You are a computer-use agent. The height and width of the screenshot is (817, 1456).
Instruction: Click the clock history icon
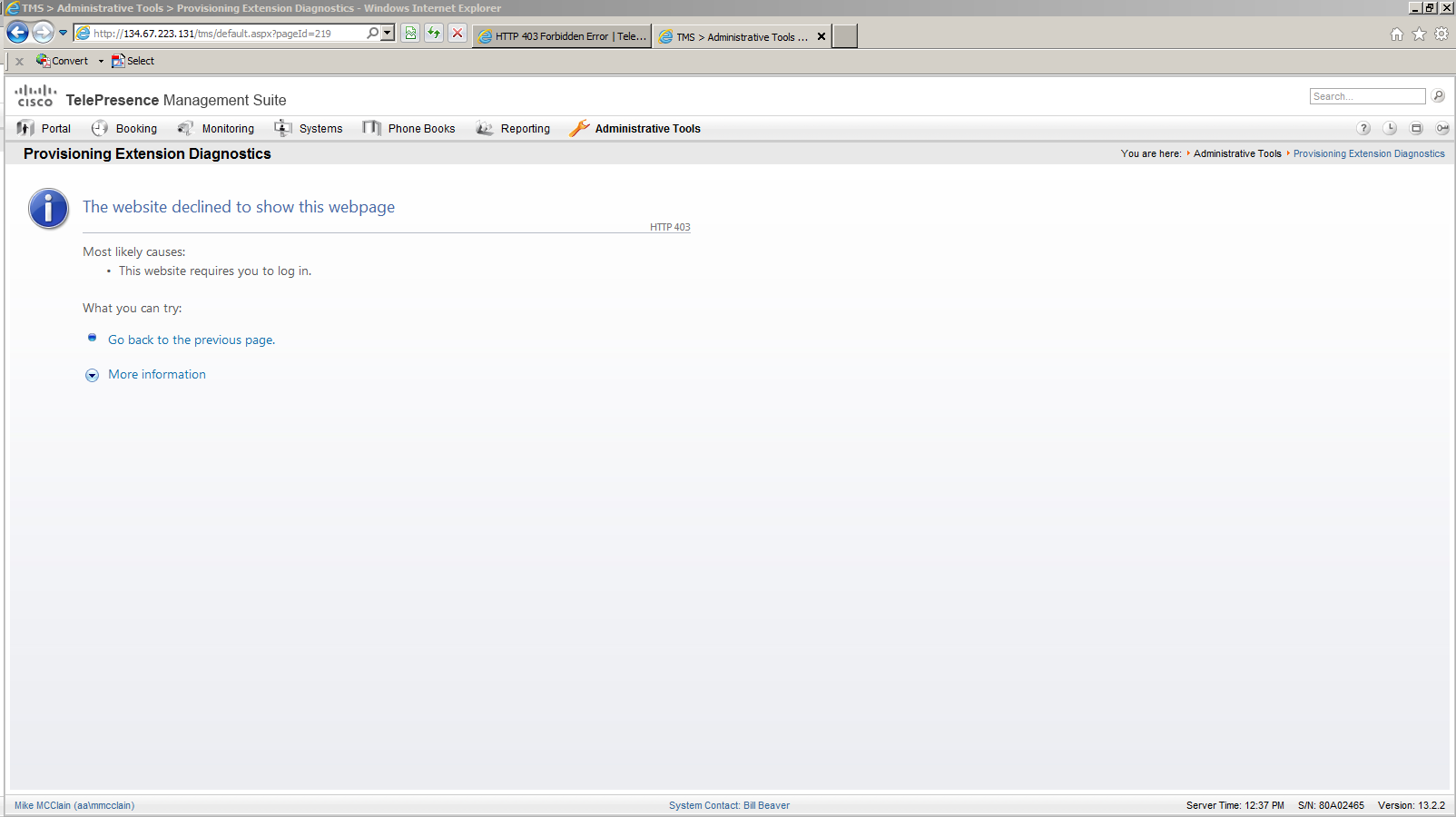point(1390,128)
